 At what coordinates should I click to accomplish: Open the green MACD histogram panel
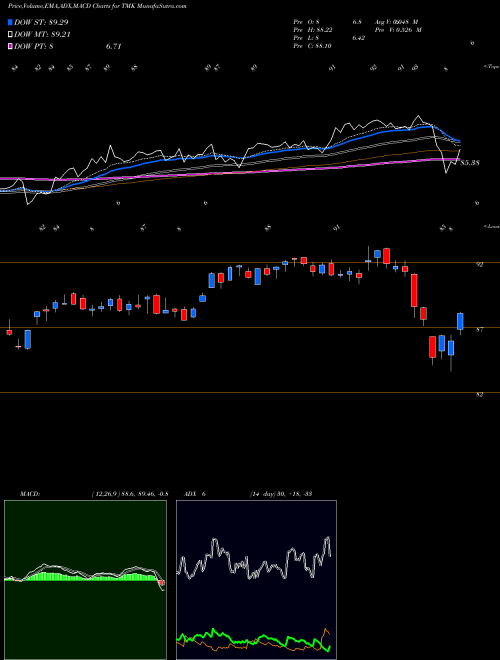coord(85,580)
